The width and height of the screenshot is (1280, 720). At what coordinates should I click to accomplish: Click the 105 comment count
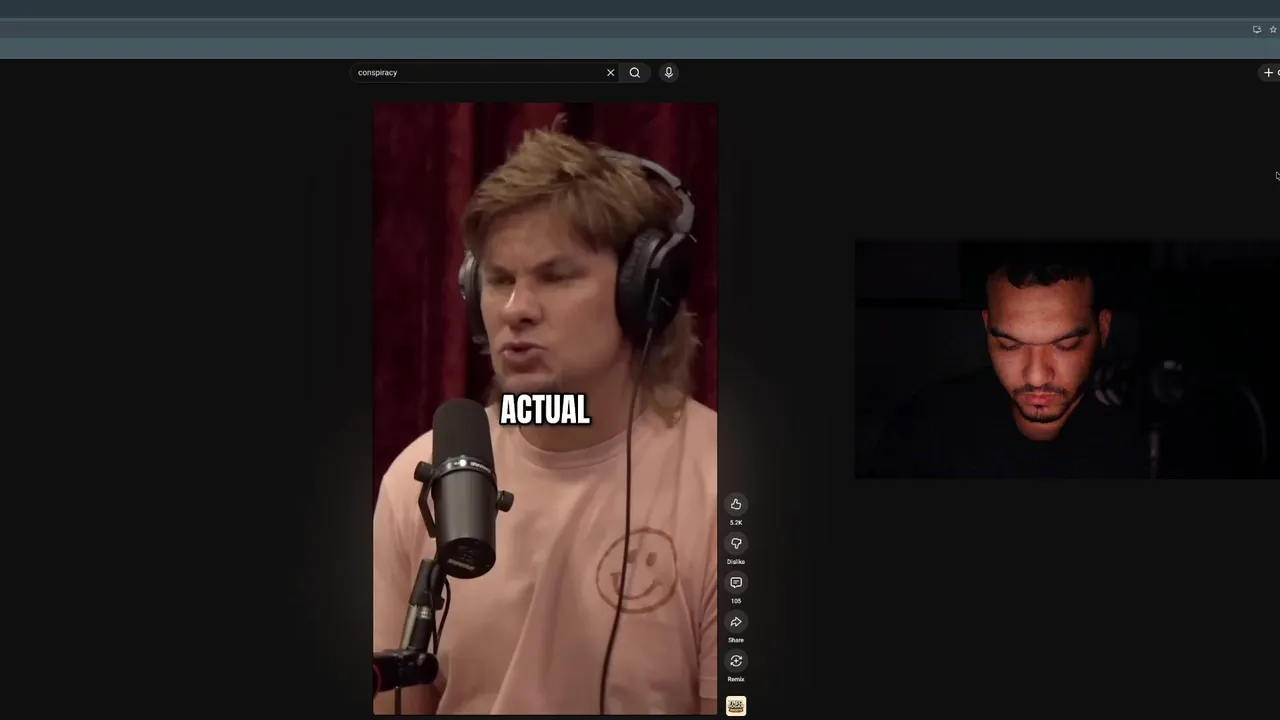click(x=736, y=601)
